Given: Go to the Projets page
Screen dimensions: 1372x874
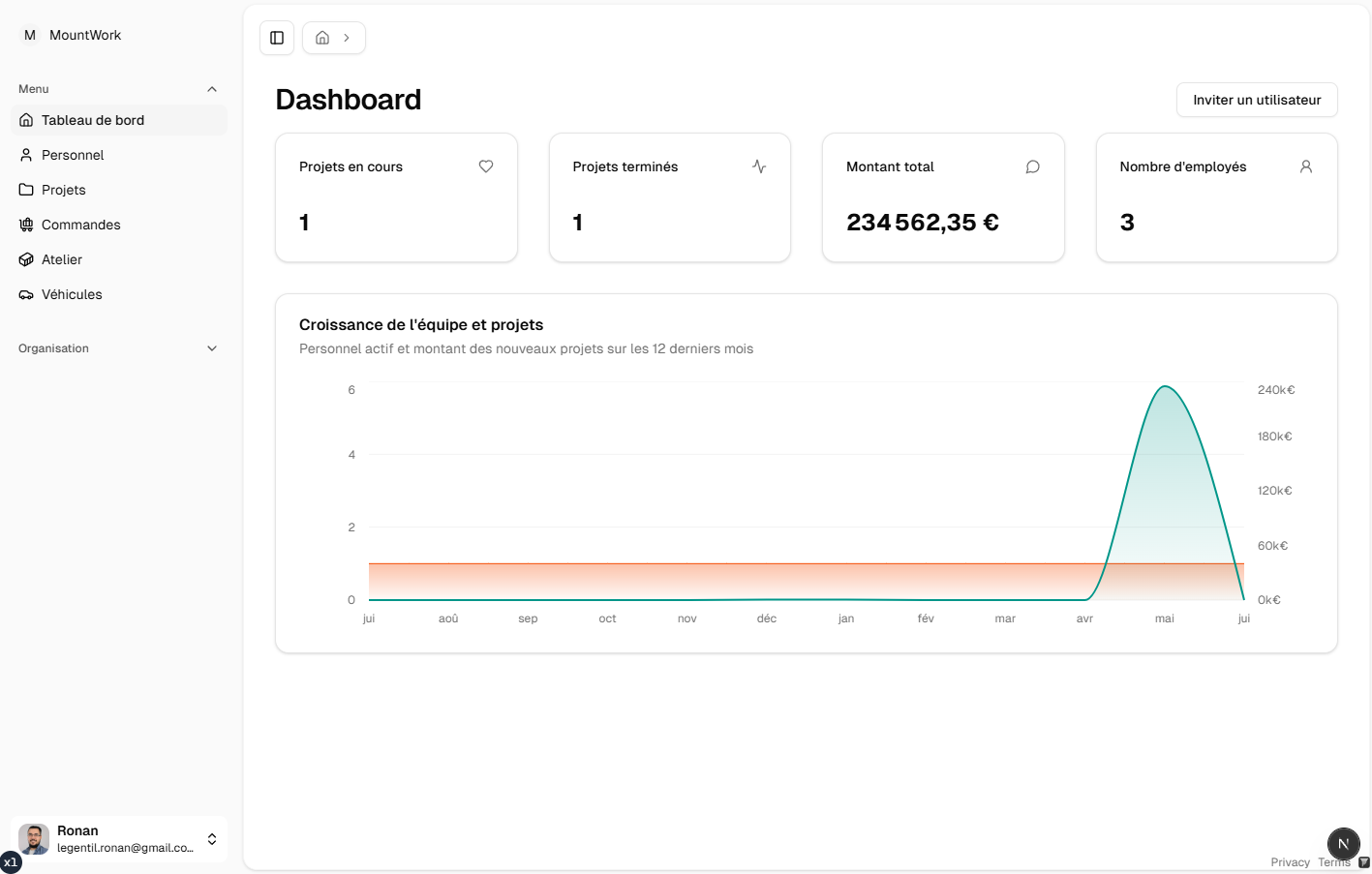Looking at the screenshot, I should 64,190.
